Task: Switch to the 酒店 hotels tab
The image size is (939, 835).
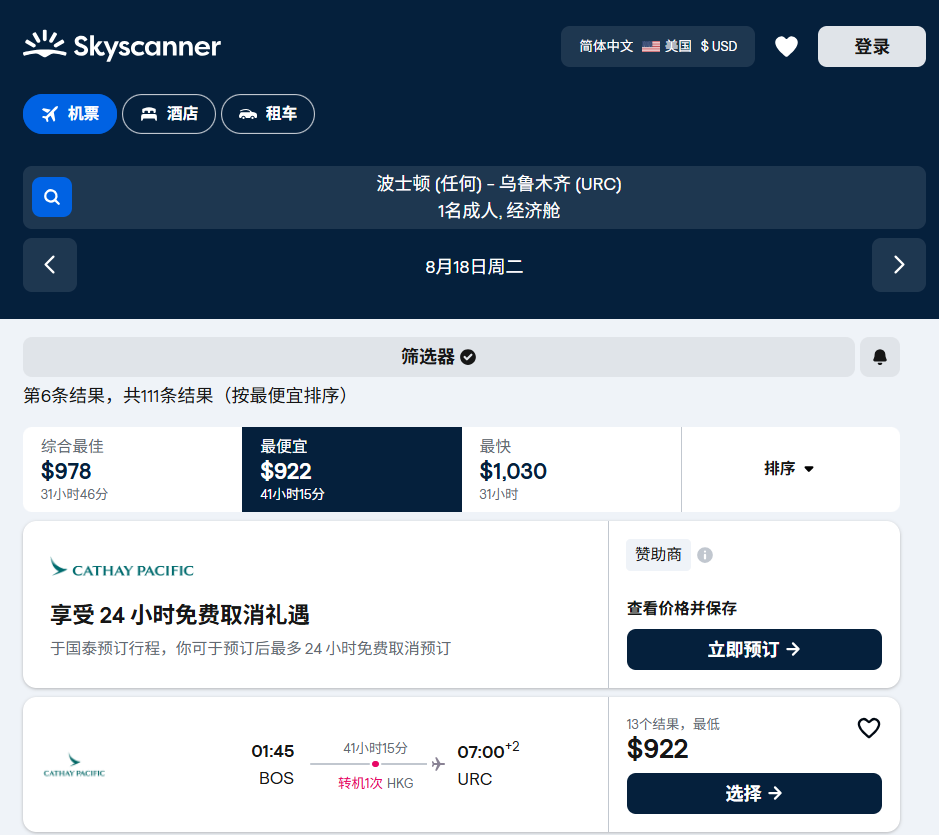Action: click(x=169, y=114)
